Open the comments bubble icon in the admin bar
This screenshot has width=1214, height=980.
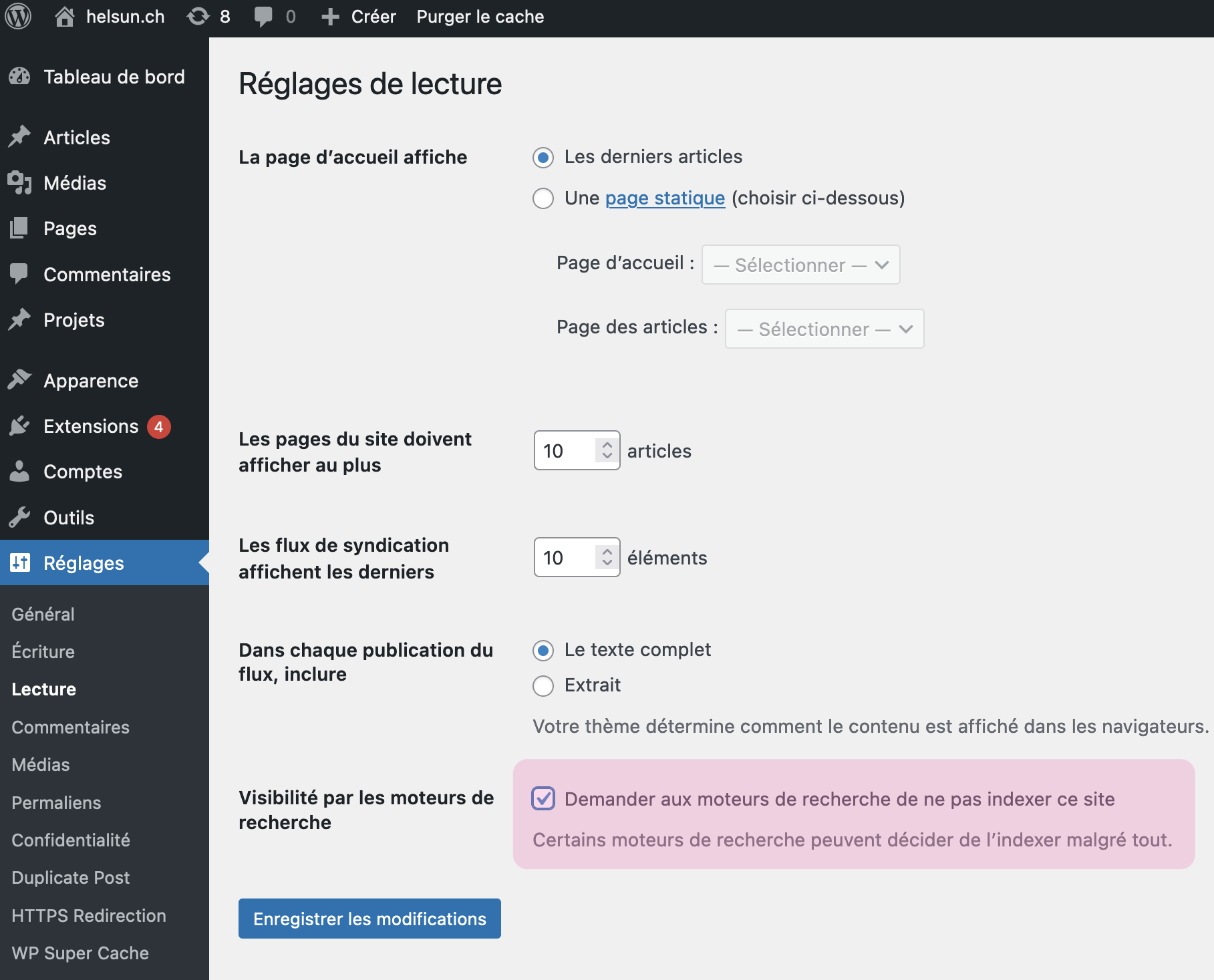263,16
